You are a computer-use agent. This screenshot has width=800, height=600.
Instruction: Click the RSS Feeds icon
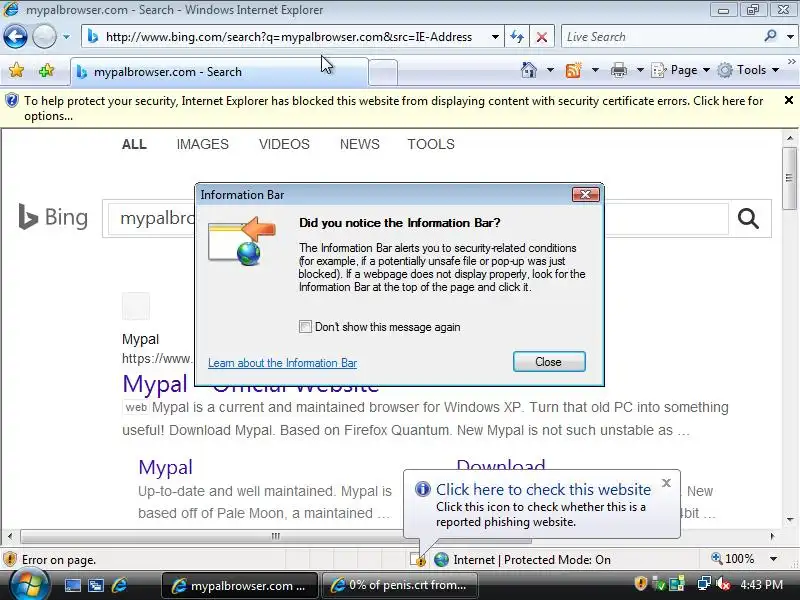pyautogui.click(x=573, y=70)
